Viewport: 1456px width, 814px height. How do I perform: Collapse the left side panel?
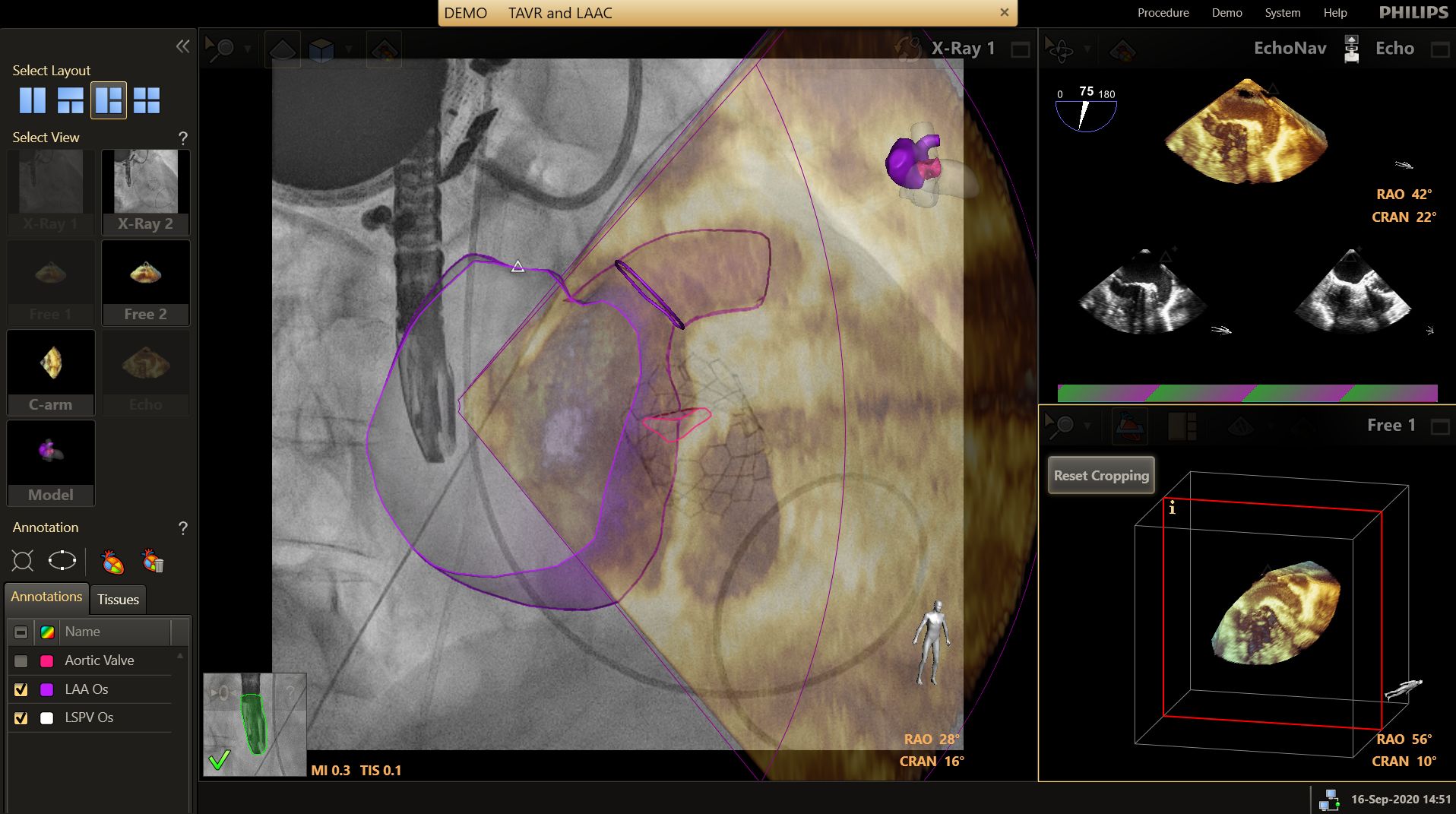[x=182, y=46]
